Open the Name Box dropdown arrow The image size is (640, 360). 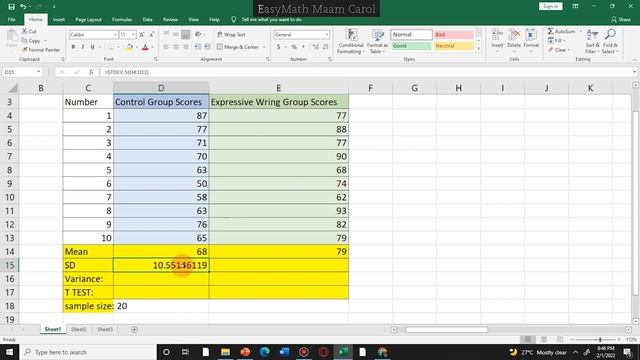coord(38,72)
